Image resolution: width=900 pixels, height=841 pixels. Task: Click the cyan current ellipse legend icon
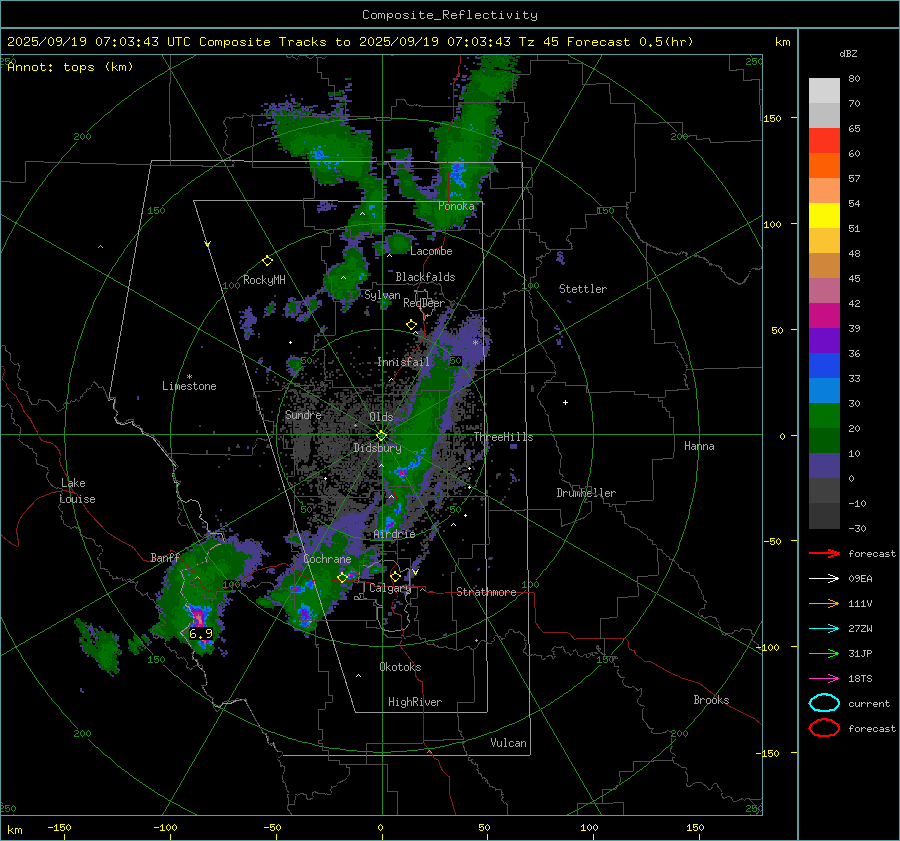tap(824, 703)
